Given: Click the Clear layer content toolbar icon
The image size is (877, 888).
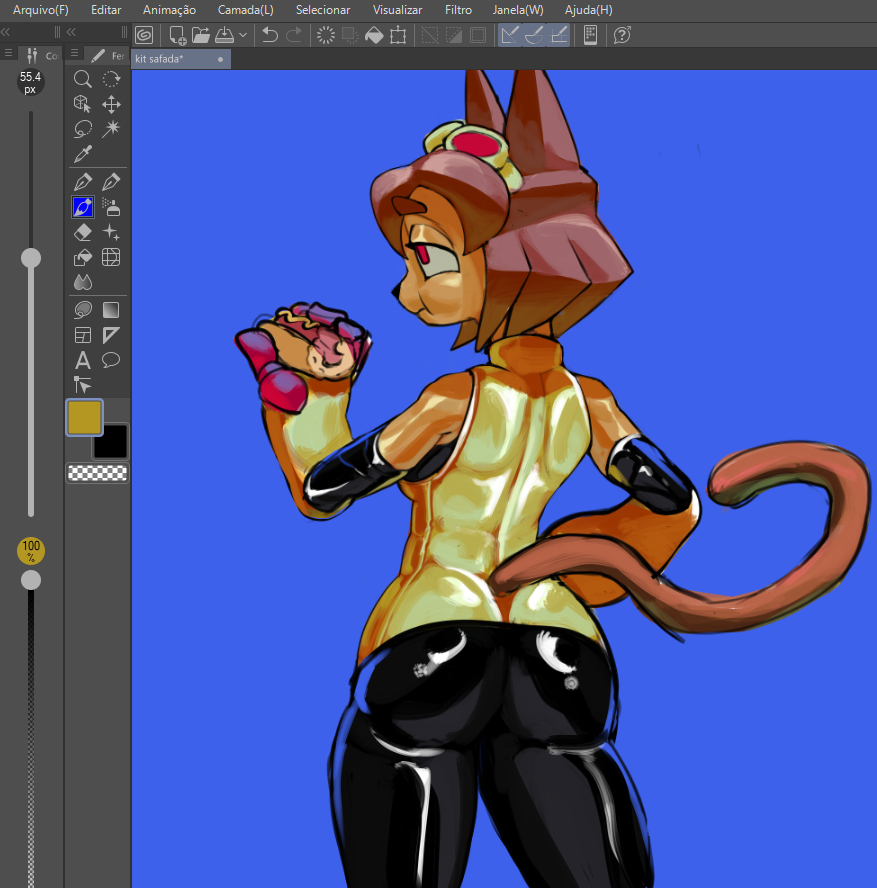Looking at the screenshot, I should click(x=326, y=35).
